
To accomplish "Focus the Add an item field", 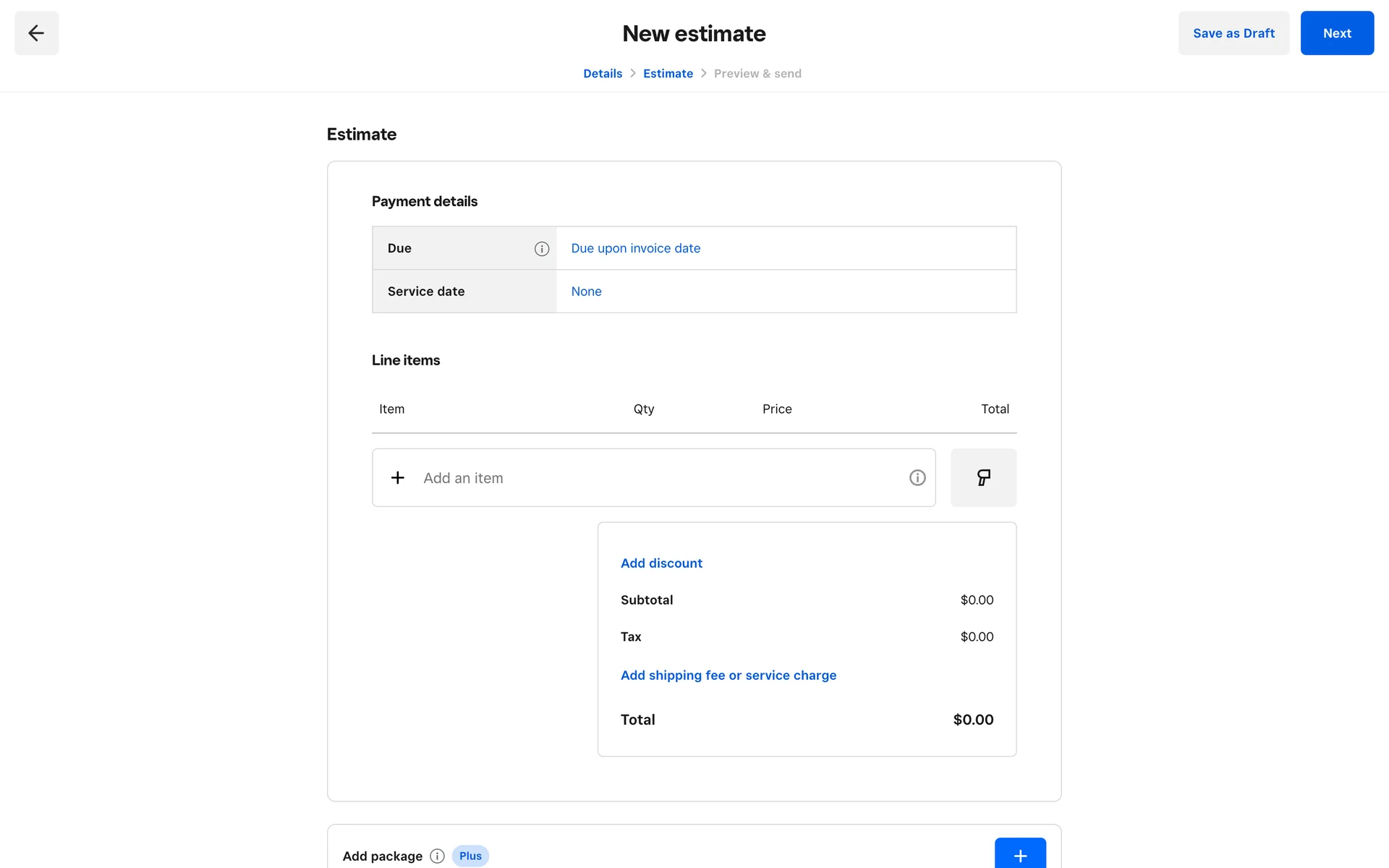I will click(x=651, y=477).
